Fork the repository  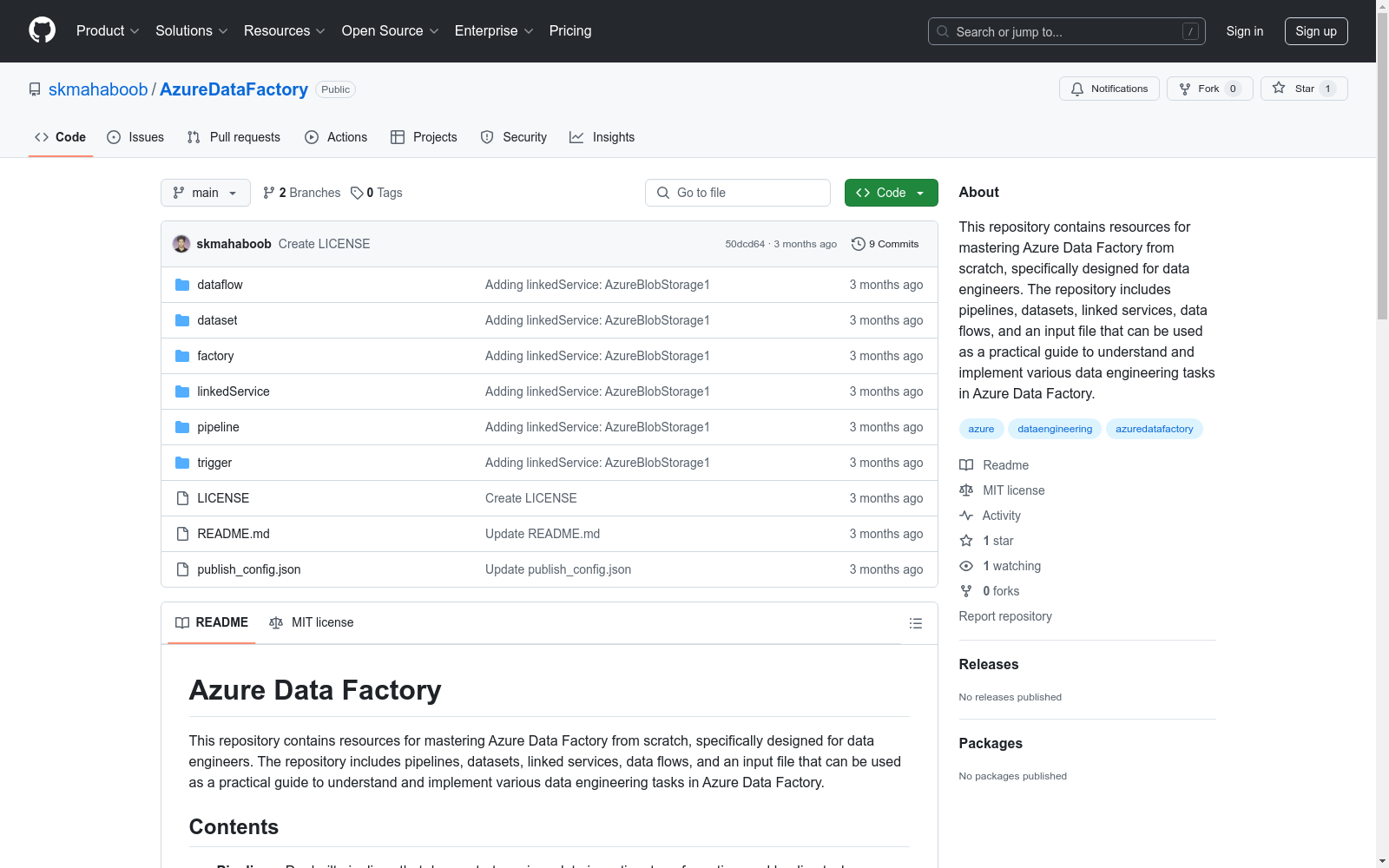tap(1209, 89)
